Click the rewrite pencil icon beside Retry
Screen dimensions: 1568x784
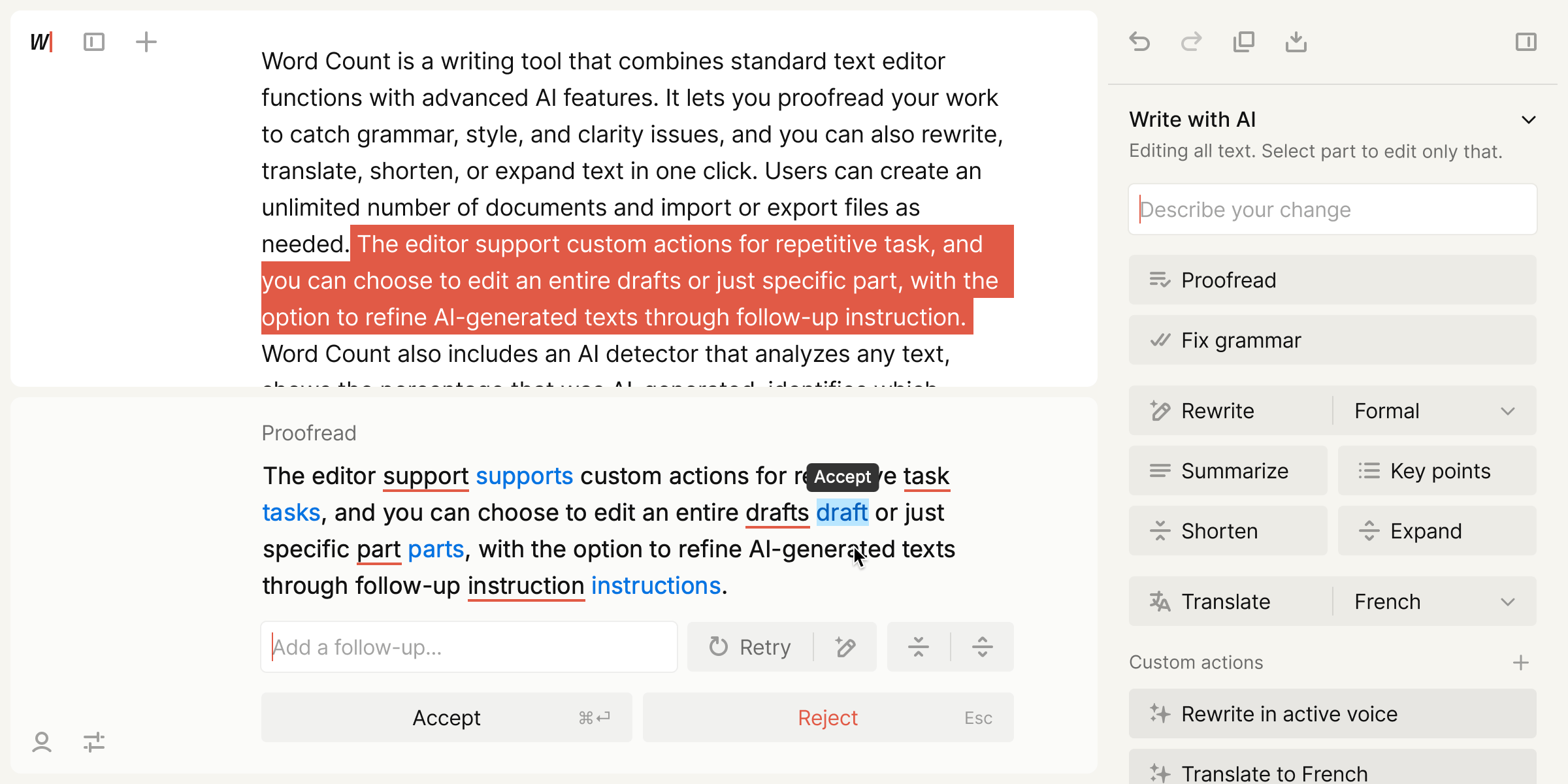click(x=845, y=647)
